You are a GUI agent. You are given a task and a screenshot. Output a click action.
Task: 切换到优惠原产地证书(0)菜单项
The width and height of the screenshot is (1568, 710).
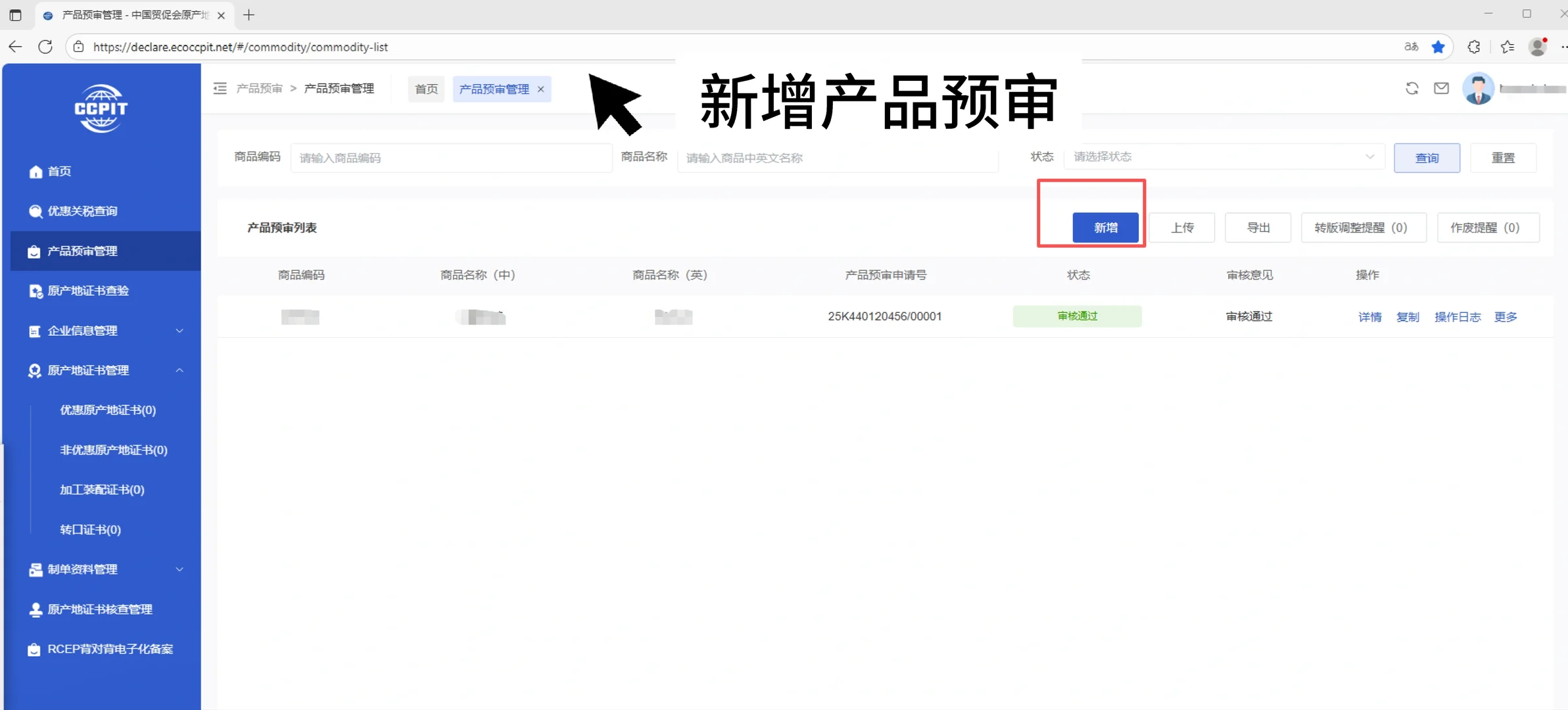(x=107, y=410)
